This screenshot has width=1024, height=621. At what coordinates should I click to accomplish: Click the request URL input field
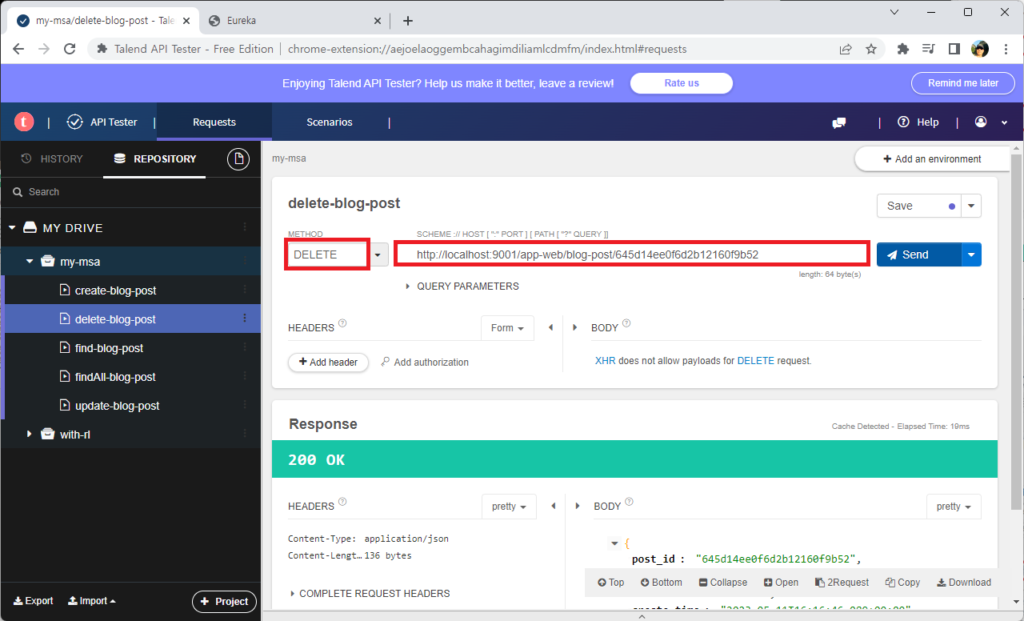(632, 255)
